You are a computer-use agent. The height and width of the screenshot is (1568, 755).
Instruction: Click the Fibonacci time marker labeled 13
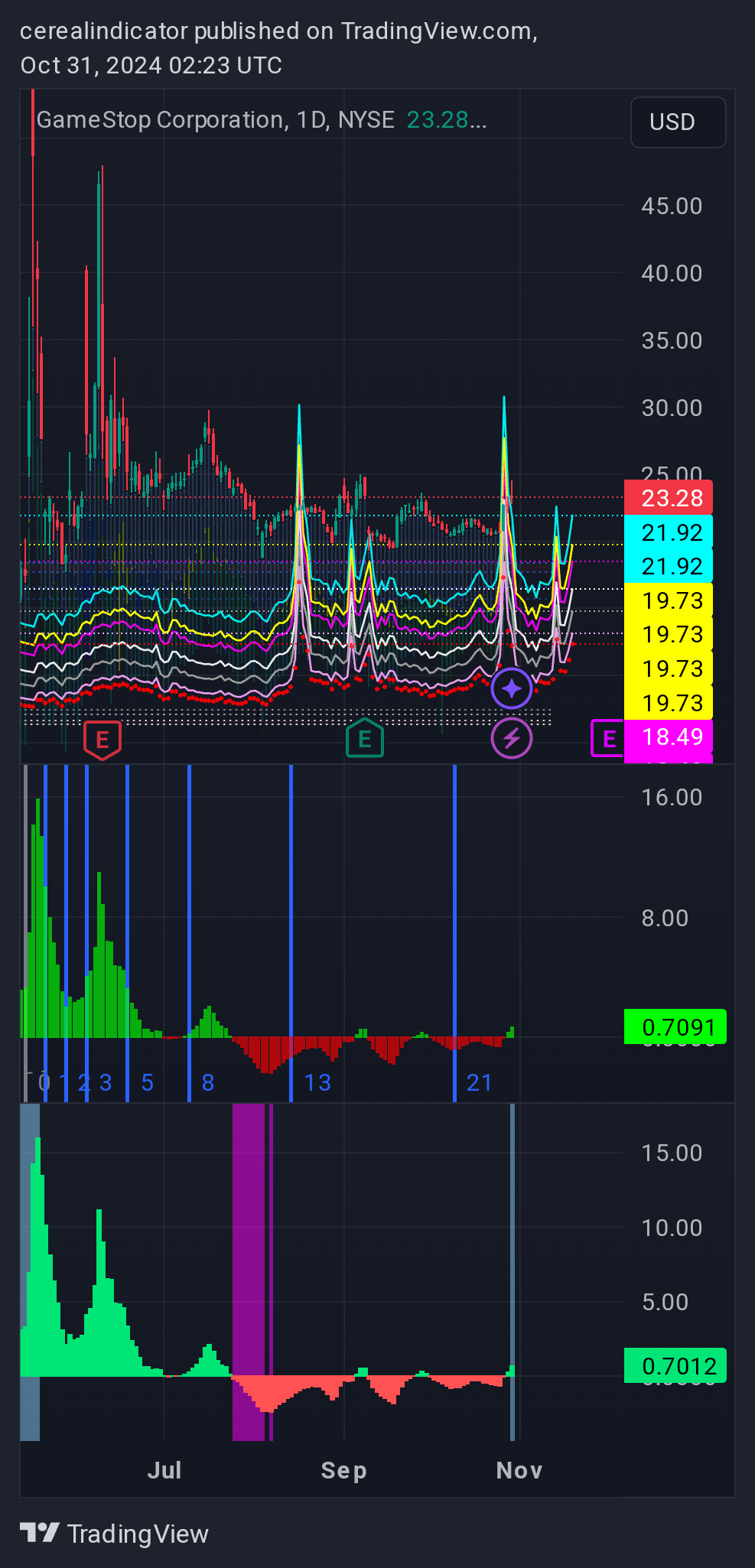[x=317, y=1082]
